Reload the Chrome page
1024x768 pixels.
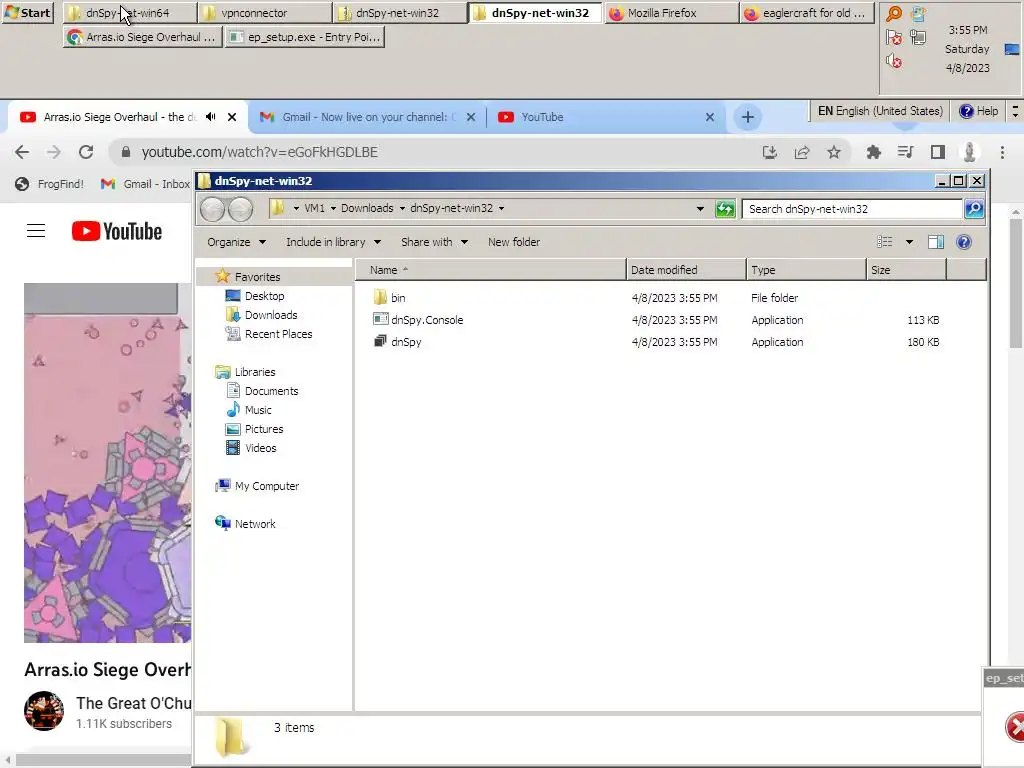point(86,152)
